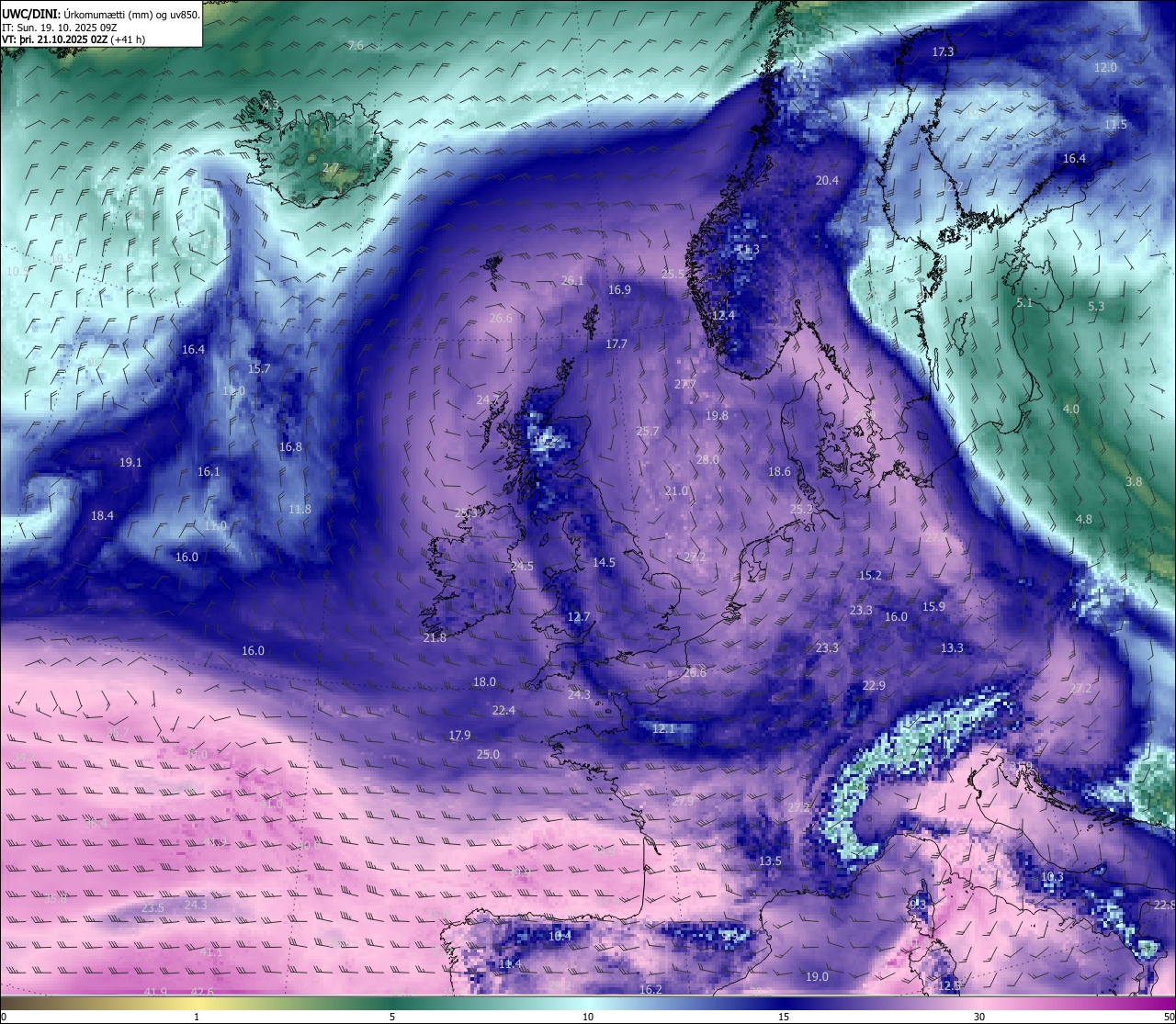The image size is (1176, 1024).
Task: Click the 13.3 value label
Action: point(952,647)
